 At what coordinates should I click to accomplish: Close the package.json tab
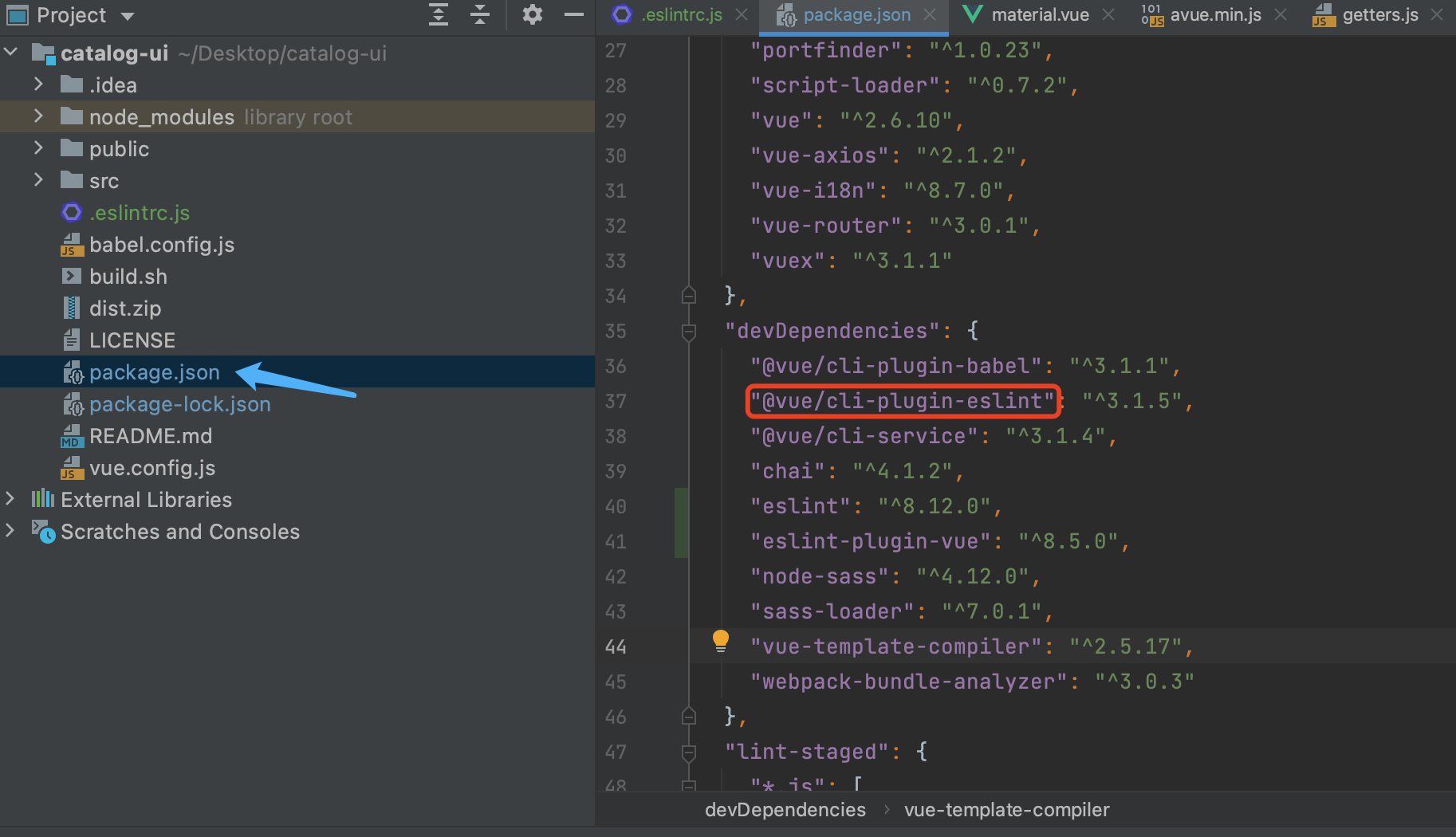930,15
